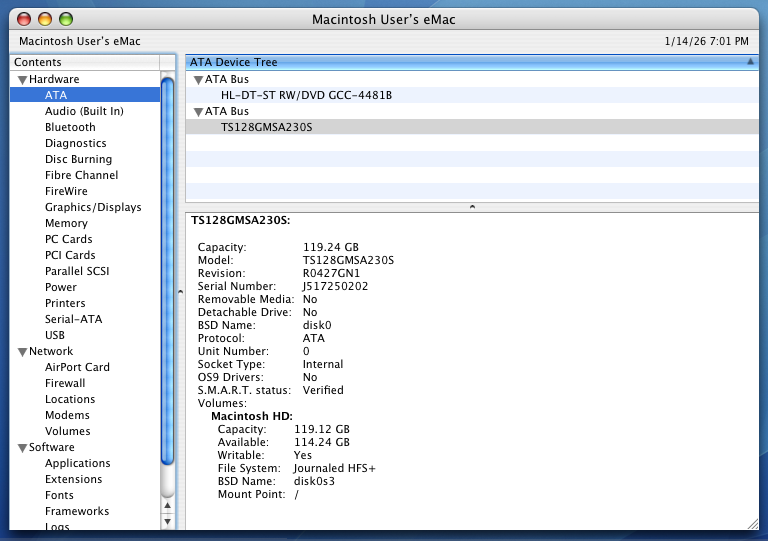Click the sidebar scroll down arrow

pos(168,521)
